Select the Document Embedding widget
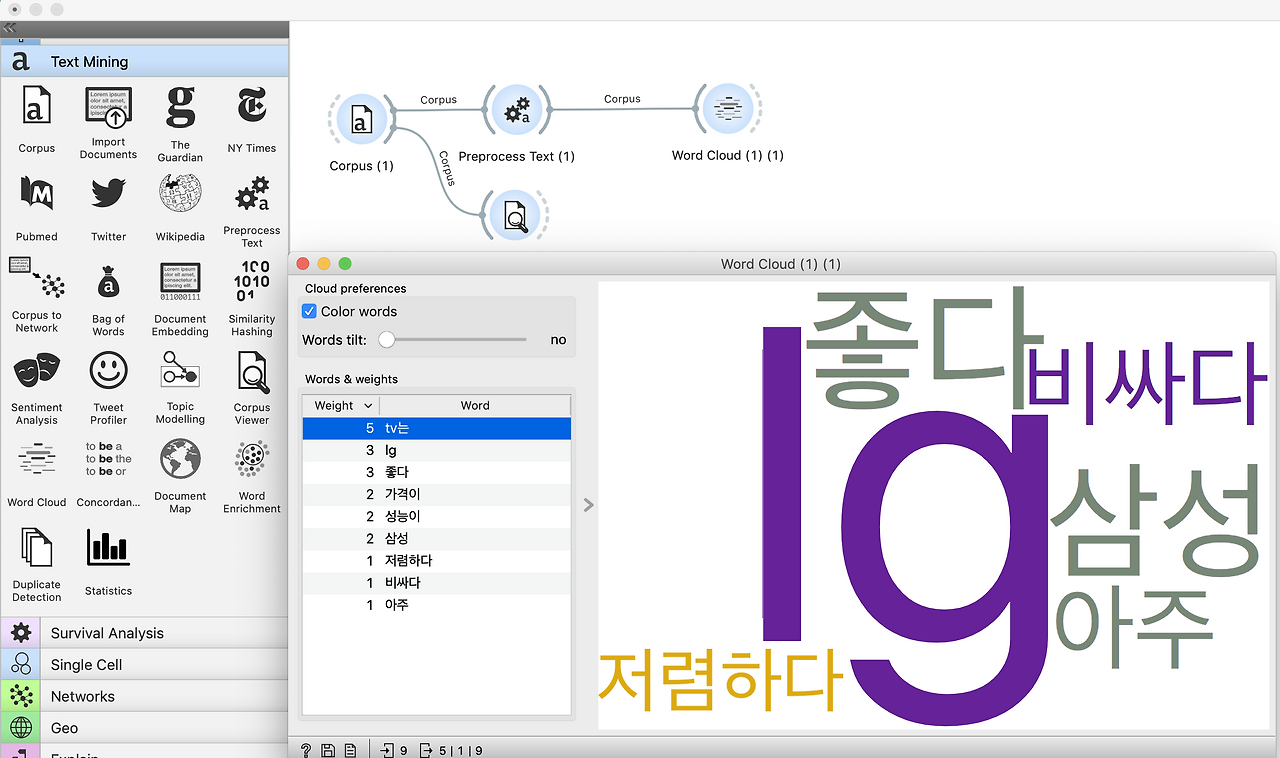The height and width of the screenshot is (758, 1280). pos(180,299)
